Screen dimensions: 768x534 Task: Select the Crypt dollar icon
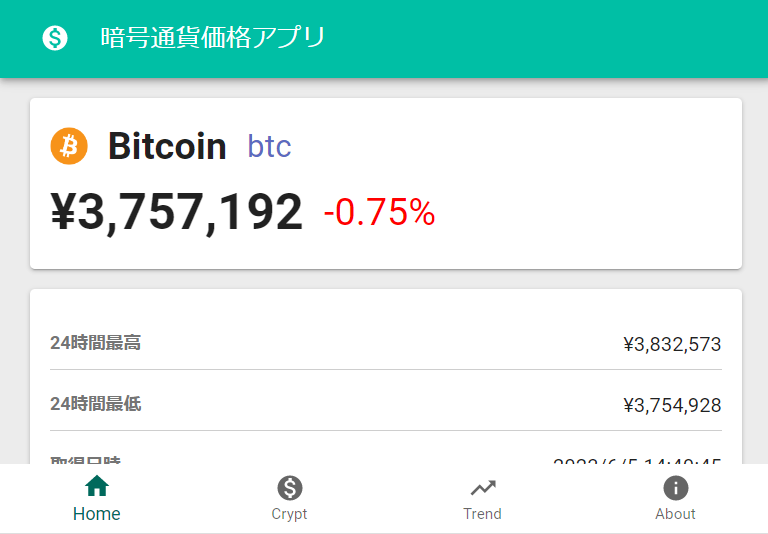click(289, 487)
